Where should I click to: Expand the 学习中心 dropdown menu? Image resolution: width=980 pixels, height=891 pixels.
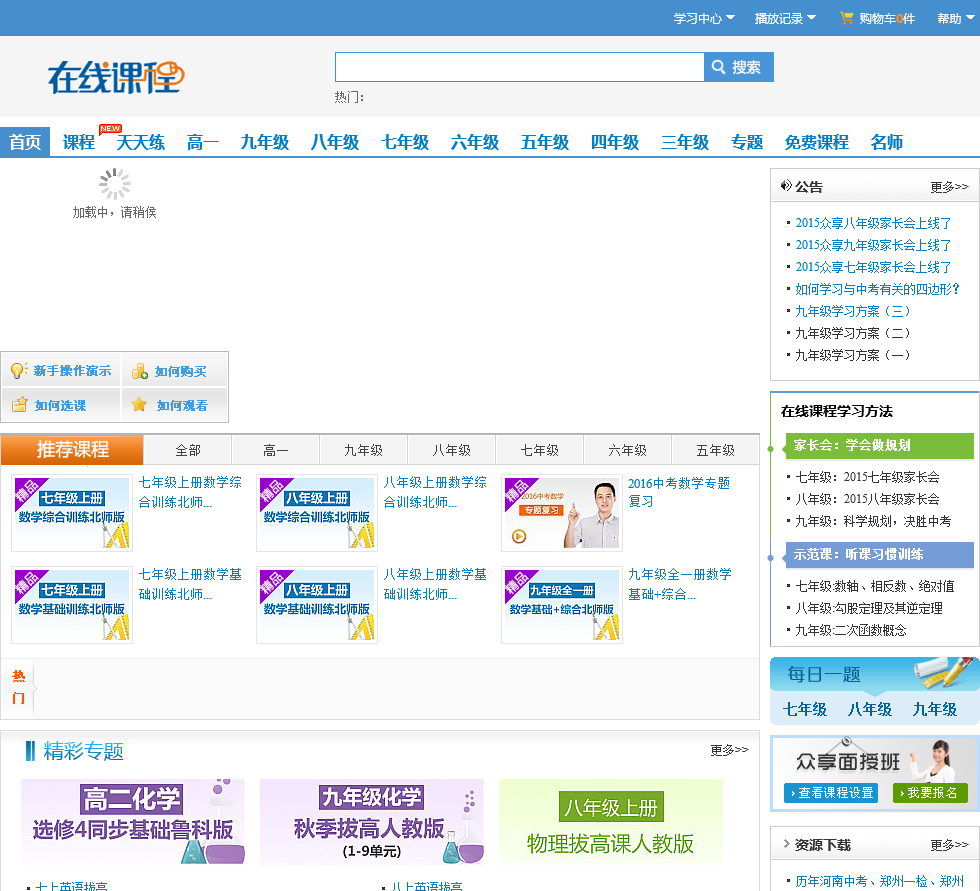704,18
